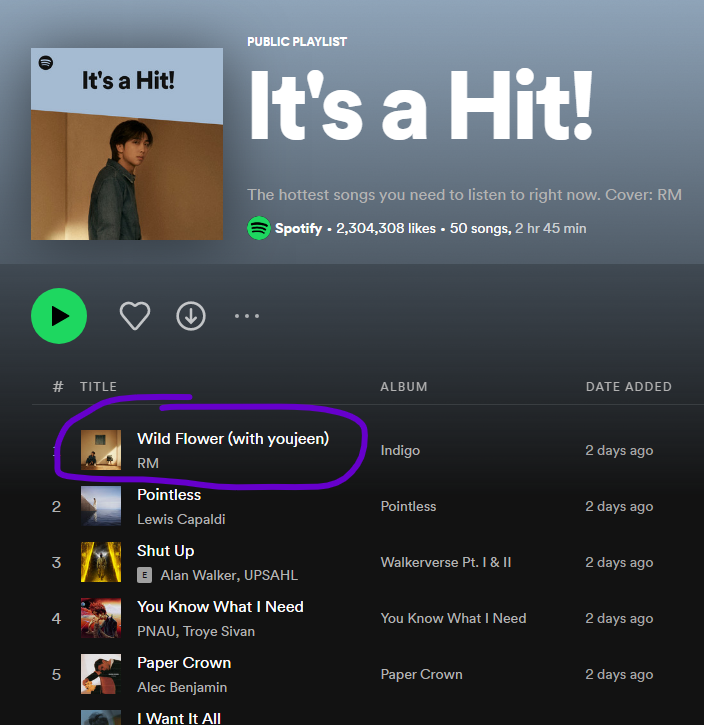Image resolution: width=704 pixels, height=725 pixels.
Task: Open the Indigo album link
Action: [x=400, y=450]
